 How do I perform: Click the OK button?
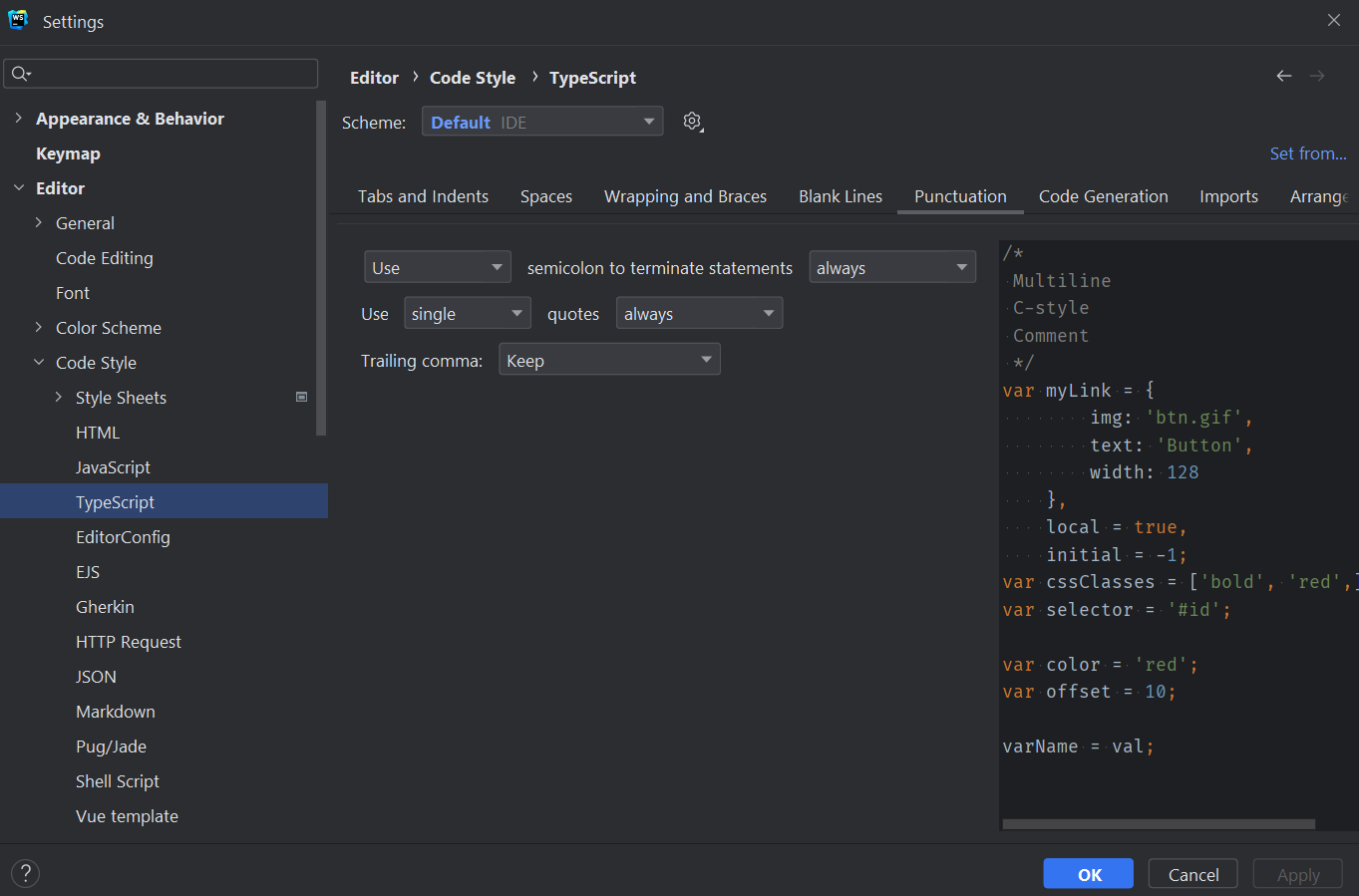tap(1088, 874)
